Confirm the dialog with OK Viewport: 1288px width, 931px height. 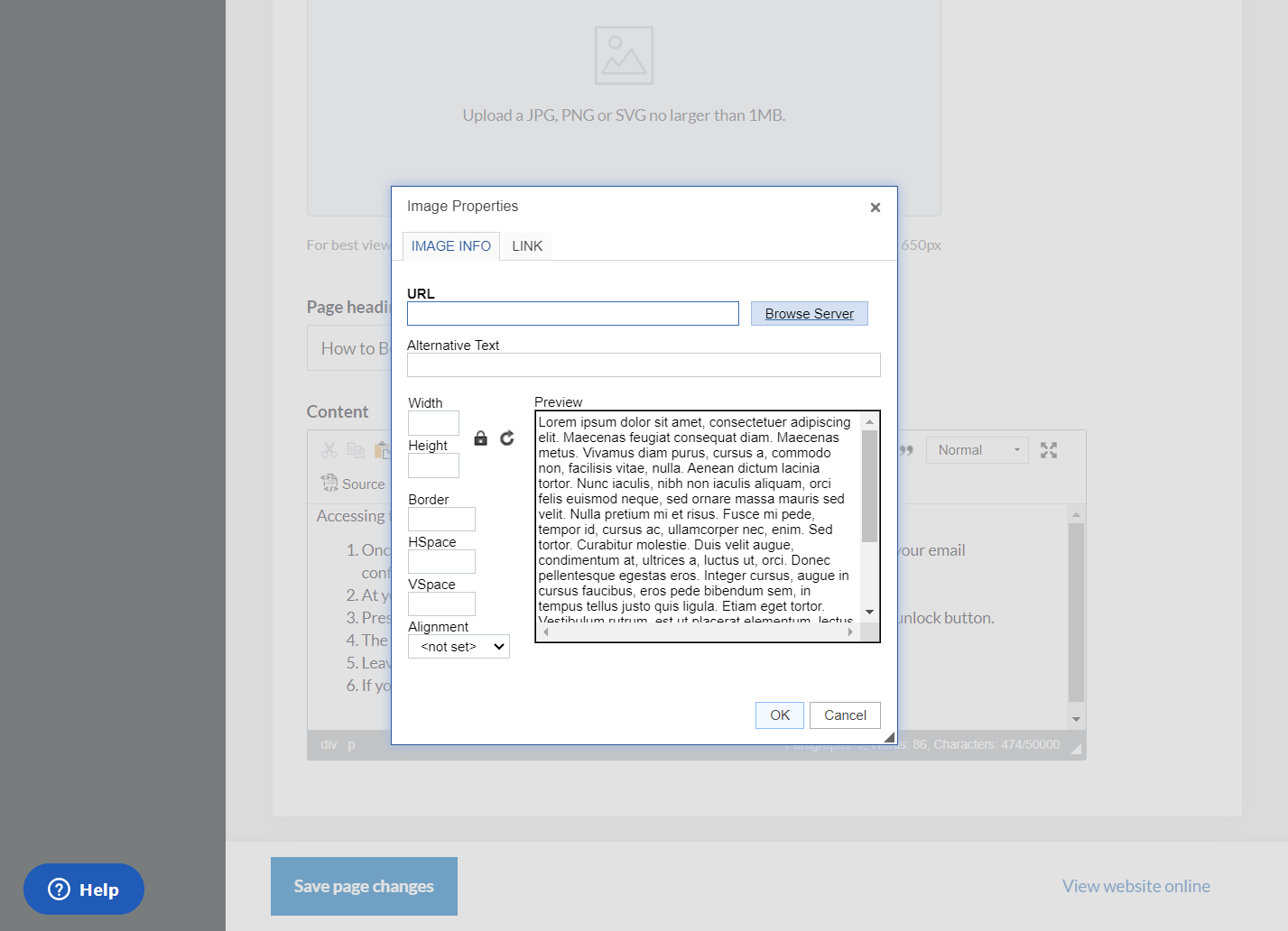780,715
